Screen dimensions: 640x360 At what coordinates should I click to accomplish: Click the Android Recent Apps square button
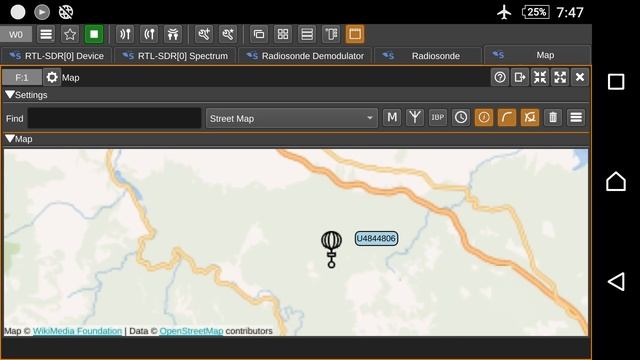[x=616, y=82]
